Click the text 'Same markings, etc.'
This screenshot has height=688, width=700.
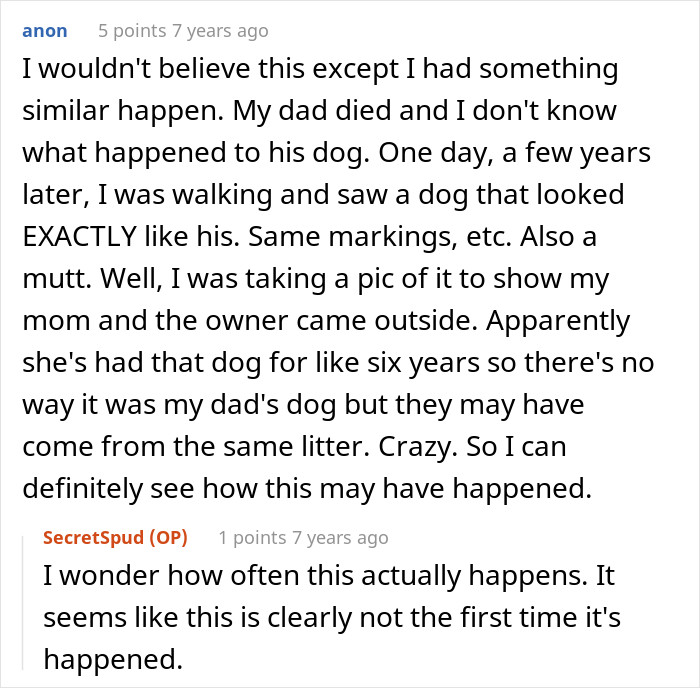379,237
